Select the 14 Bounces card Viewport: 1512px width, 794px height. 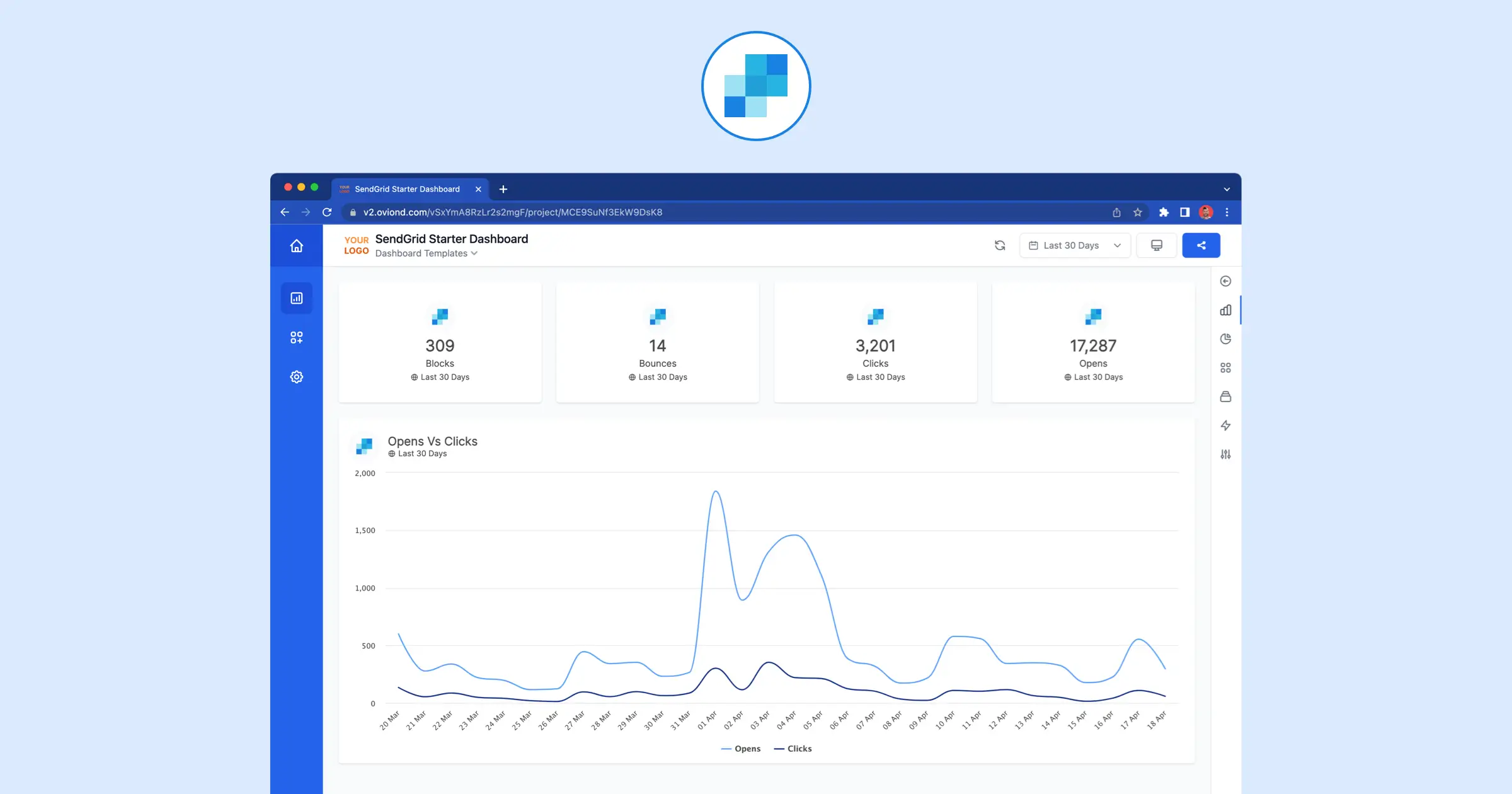(658, 342)
